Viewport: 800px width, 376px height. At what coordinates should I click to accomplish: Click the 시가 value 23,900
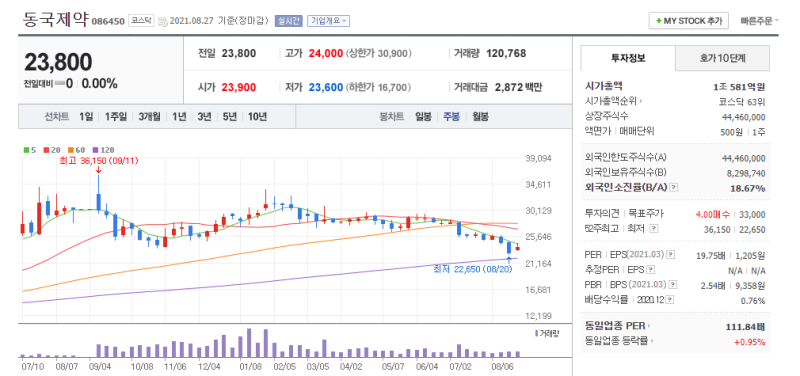tap(239, 88)
